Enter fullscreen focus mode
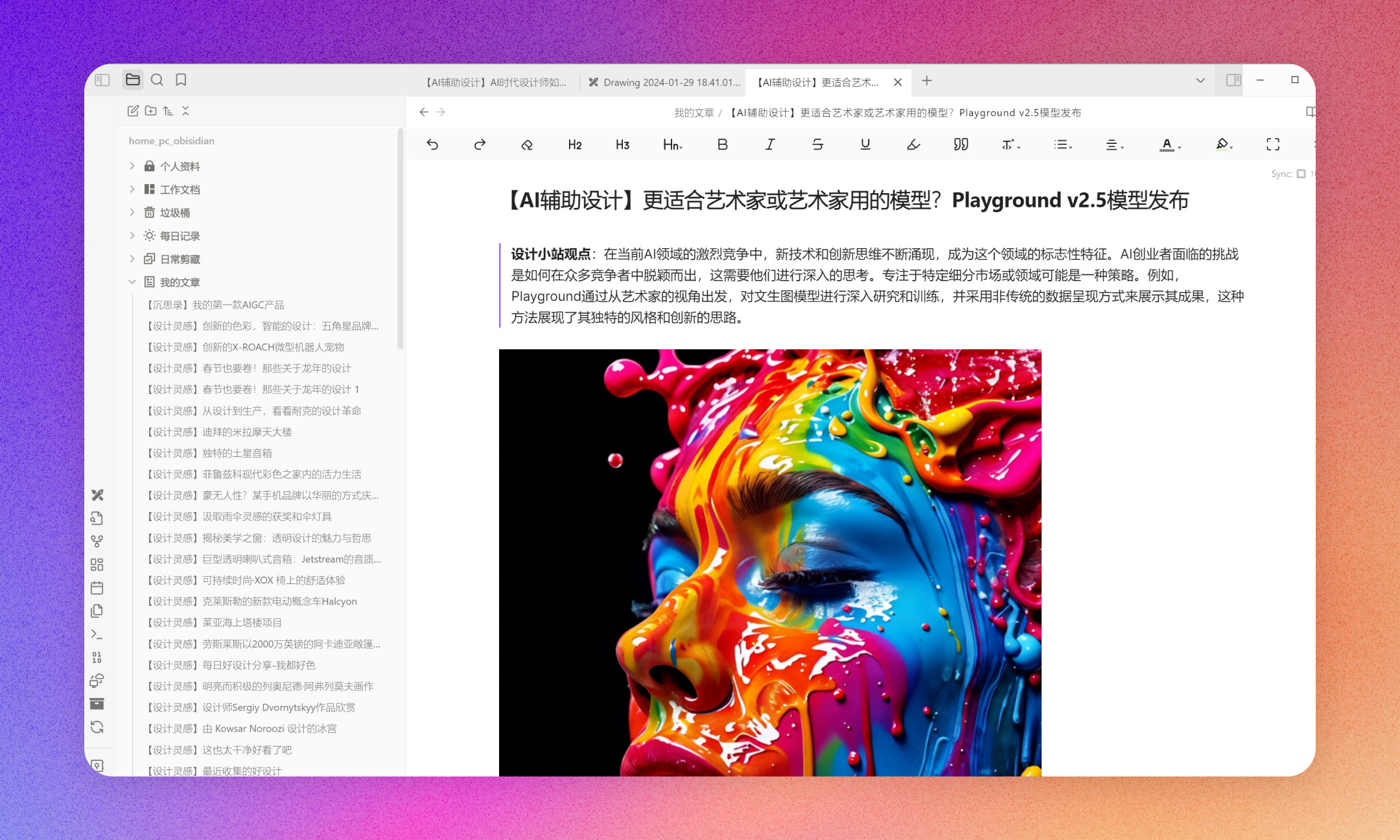The height and width of the screenshot is (840, 1400). click(1273, 145)
